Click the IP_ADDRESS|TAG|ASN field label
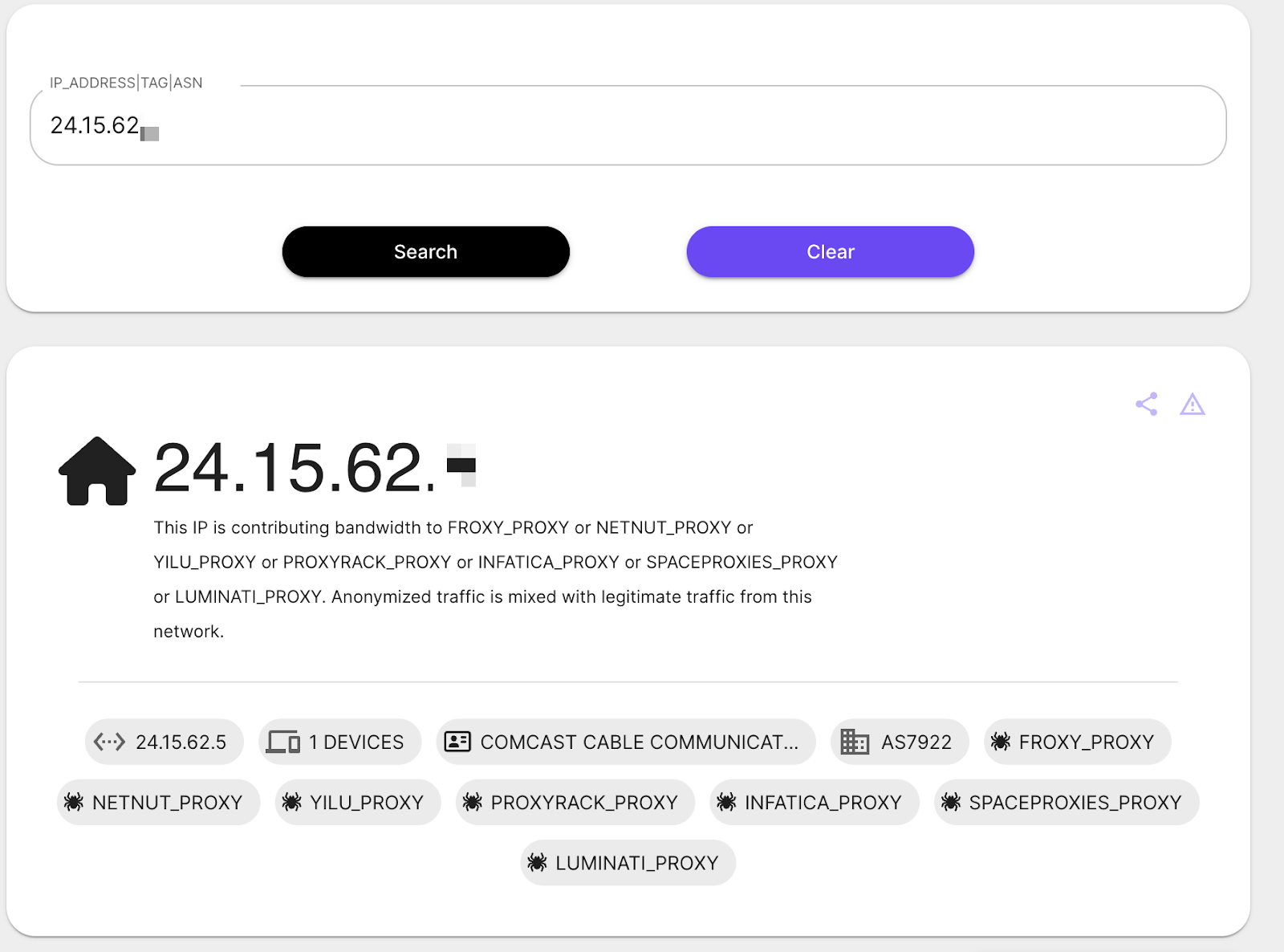 [x=126, y=83]
